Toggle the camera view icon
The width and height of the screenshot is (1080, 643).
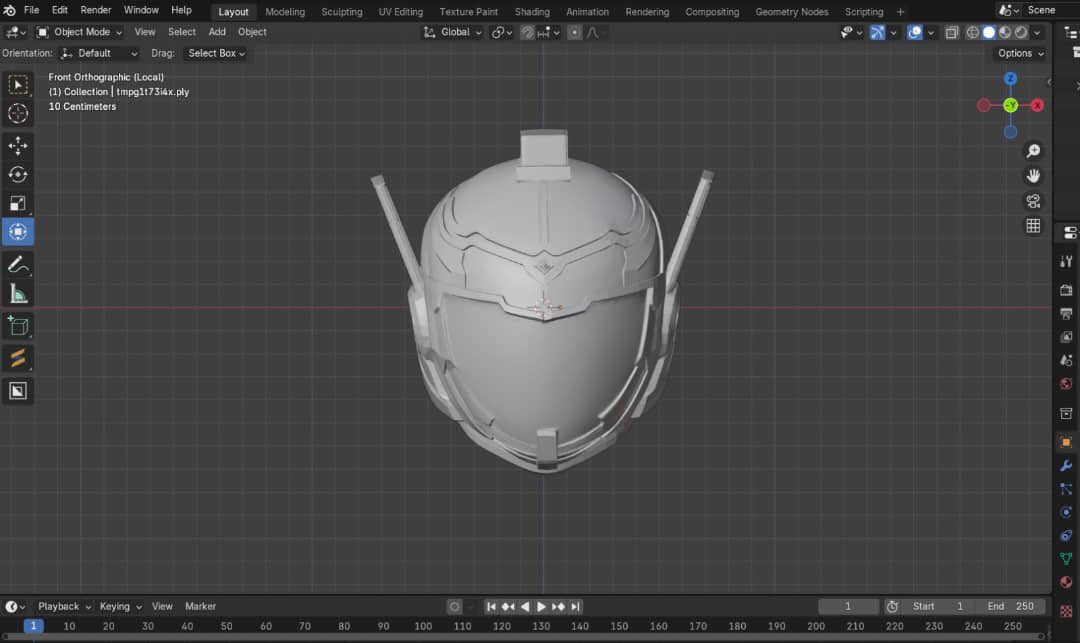(1033, 201)
